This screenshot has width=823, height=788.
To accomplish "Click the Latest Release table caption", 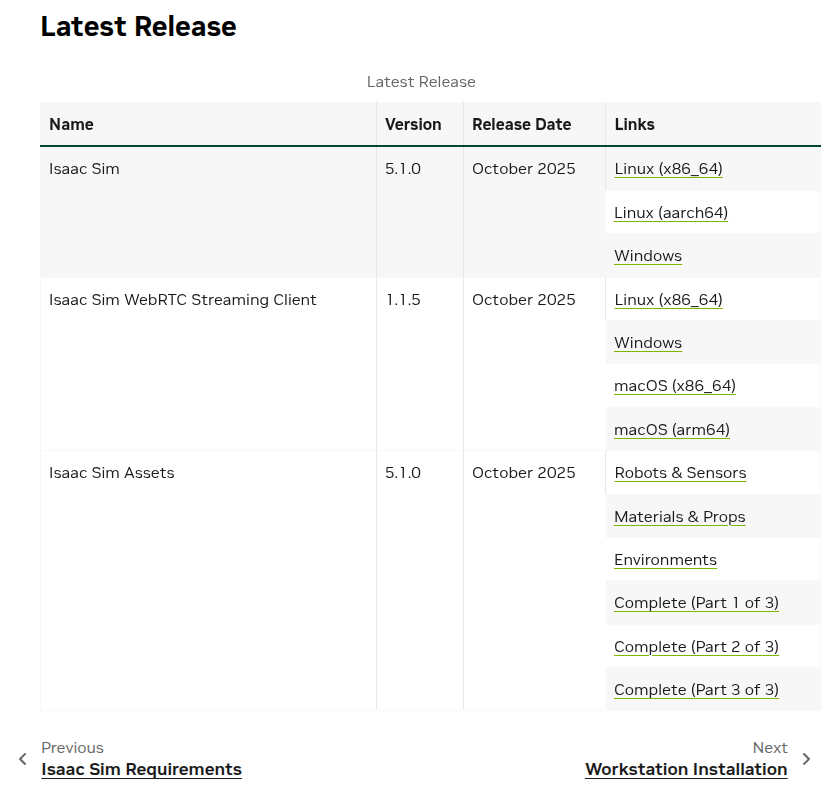I will pyautogui.click(x=421, y=82).
